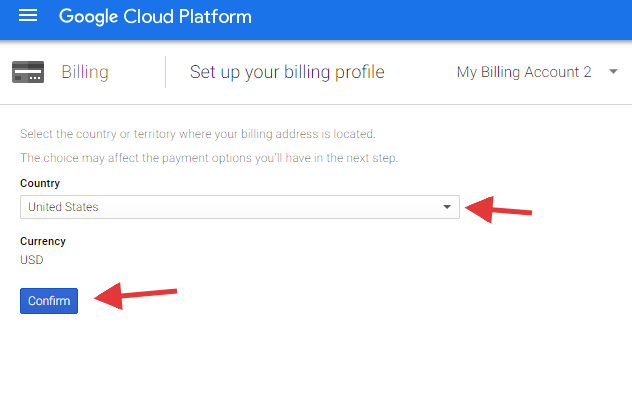Open the hamburger navigation menu

(x=28, y=17)
